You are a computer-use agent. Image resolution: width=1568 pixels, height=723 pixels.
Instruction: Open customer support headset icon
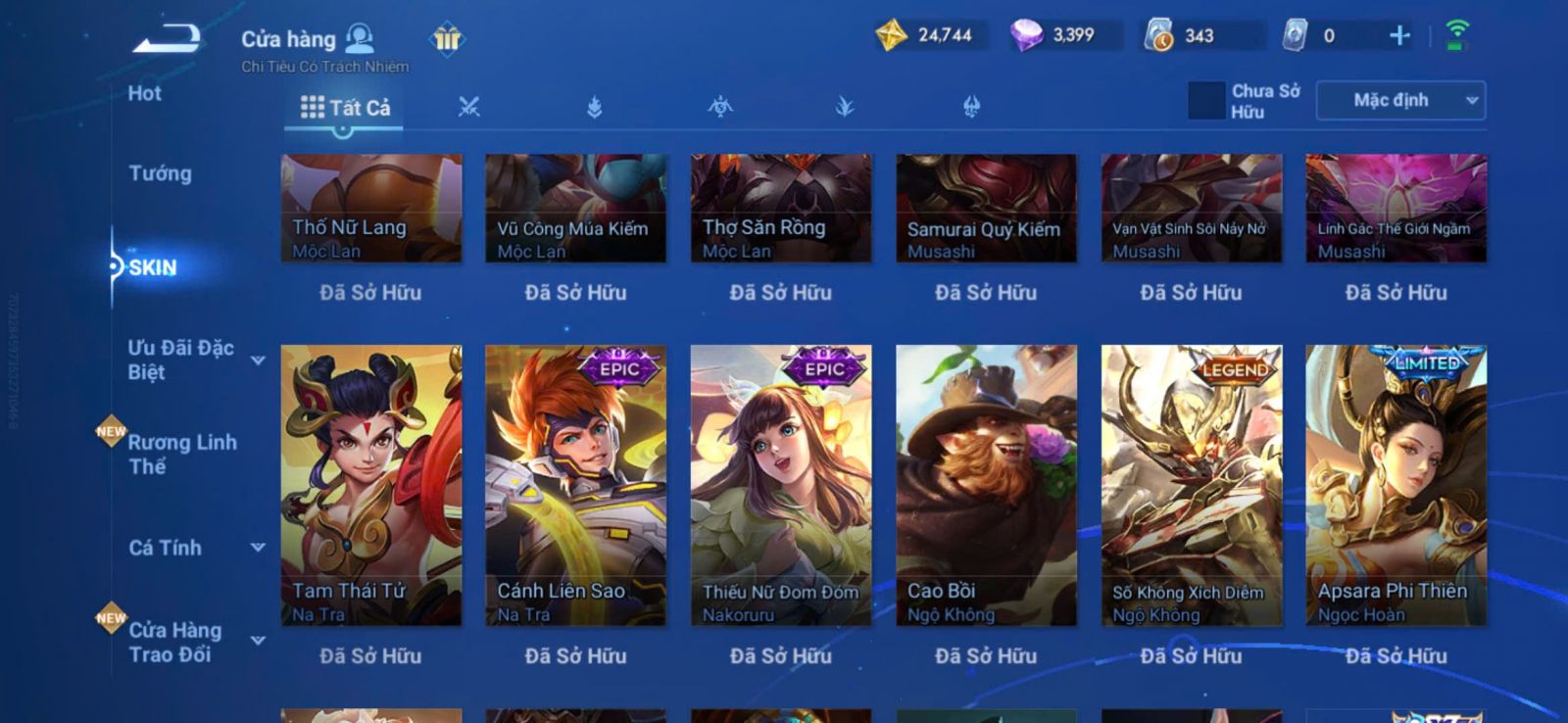pyautogui.click(x=360, y=38)
